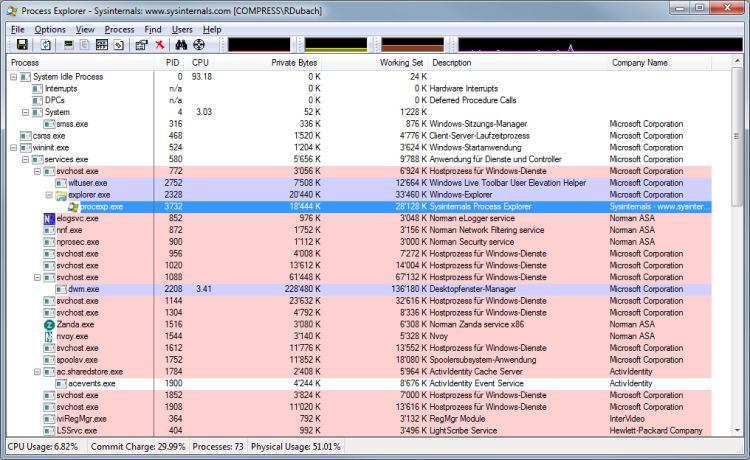
Task: Click the explorer.exe folder icon
Action: pos(61,195)
